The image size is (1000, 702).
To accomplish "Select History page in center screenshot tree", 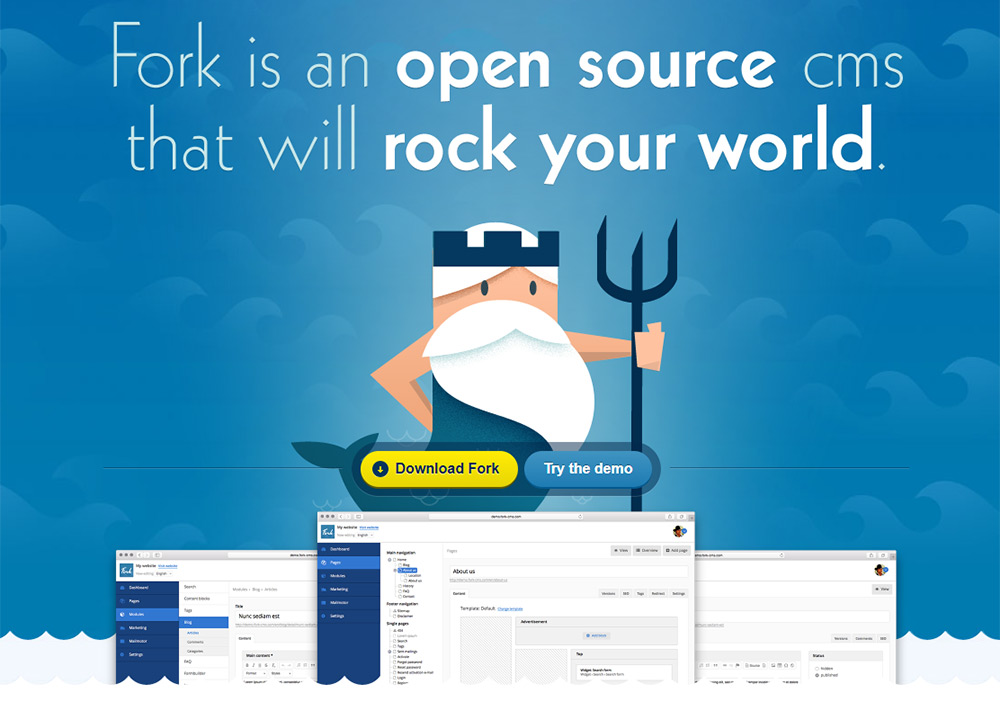I will (x=408, y=586).
